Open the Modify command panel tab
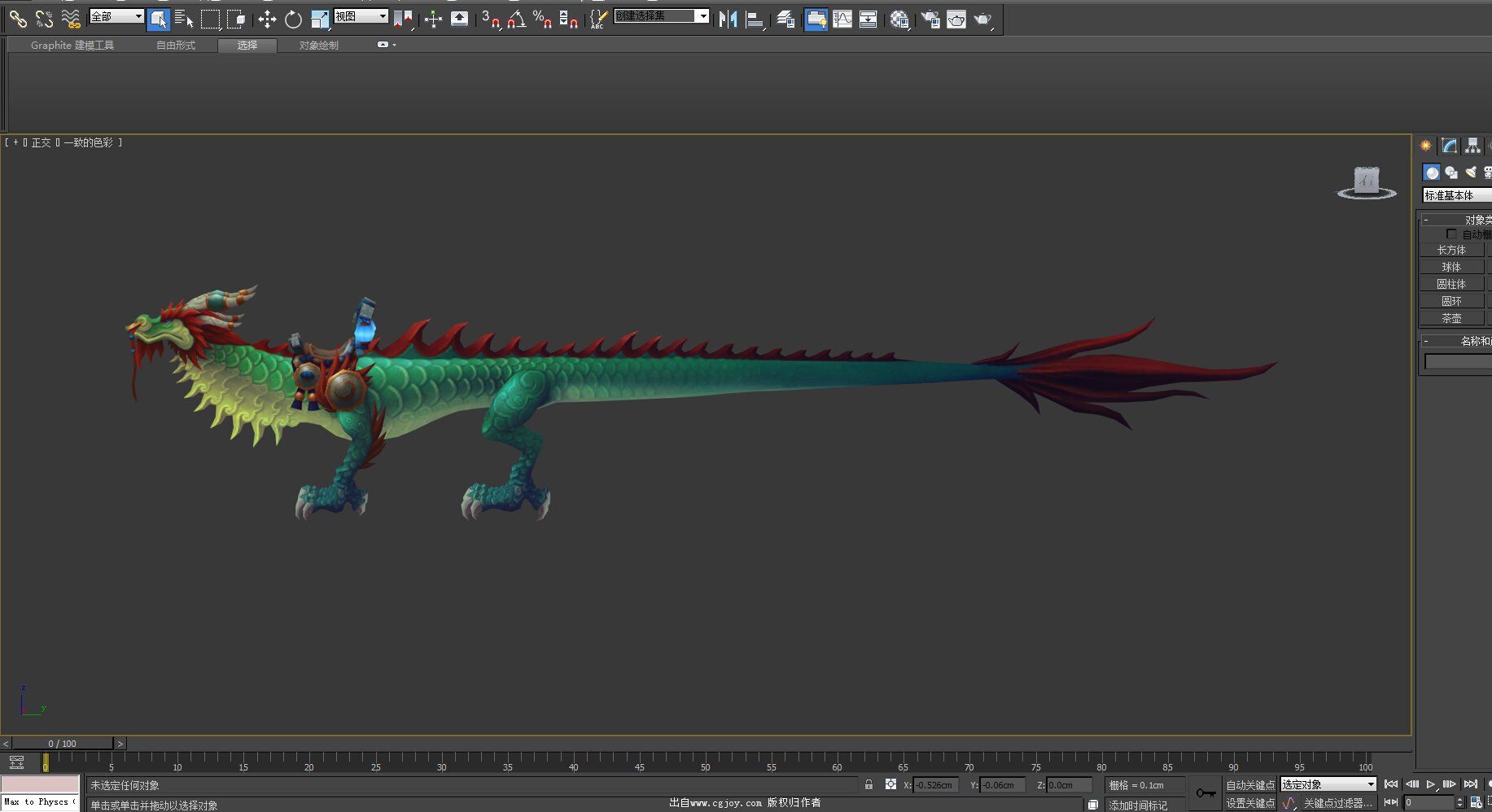Screen dimensions: 1492x812 coord(1450,146)
